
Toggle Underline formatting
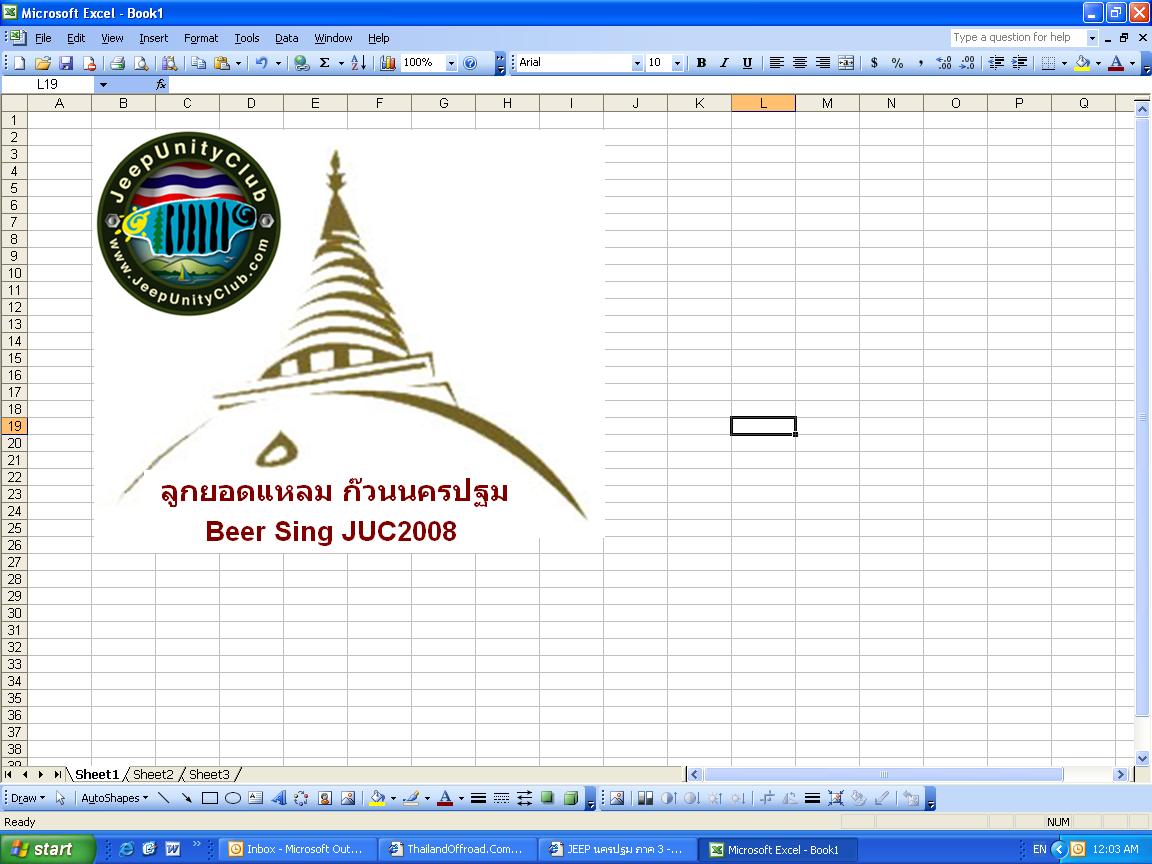pyautogui.click(x=747, y=63)
